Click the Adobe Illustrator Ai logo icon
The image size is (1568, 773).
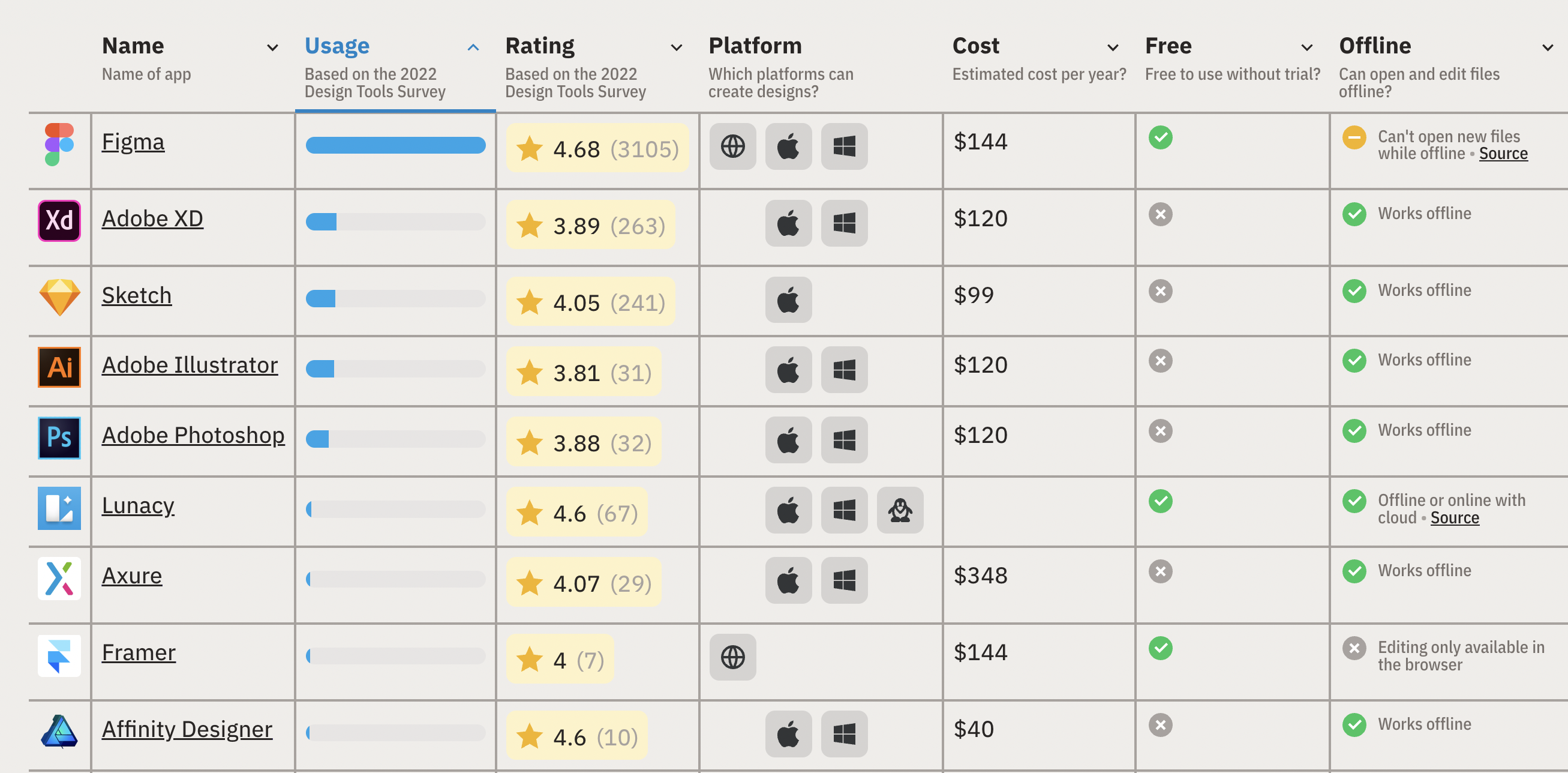[x=59, y=367]
